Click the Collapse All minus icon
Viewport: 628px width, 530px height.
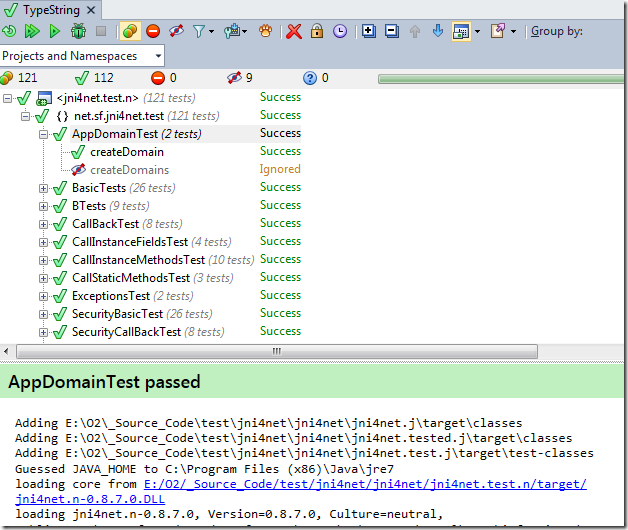click(391, 32)
